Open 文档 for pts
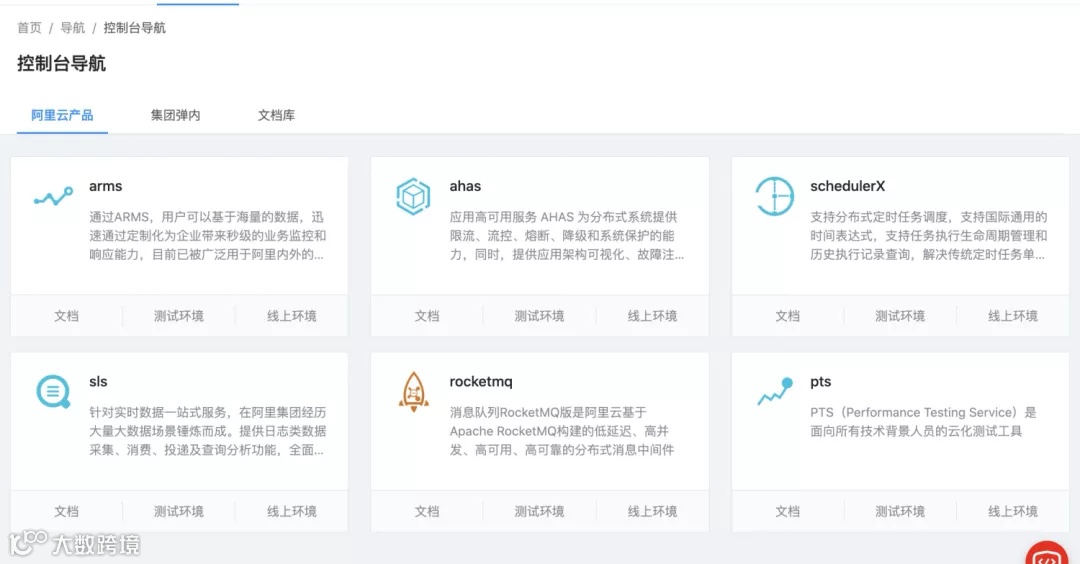 788,512
